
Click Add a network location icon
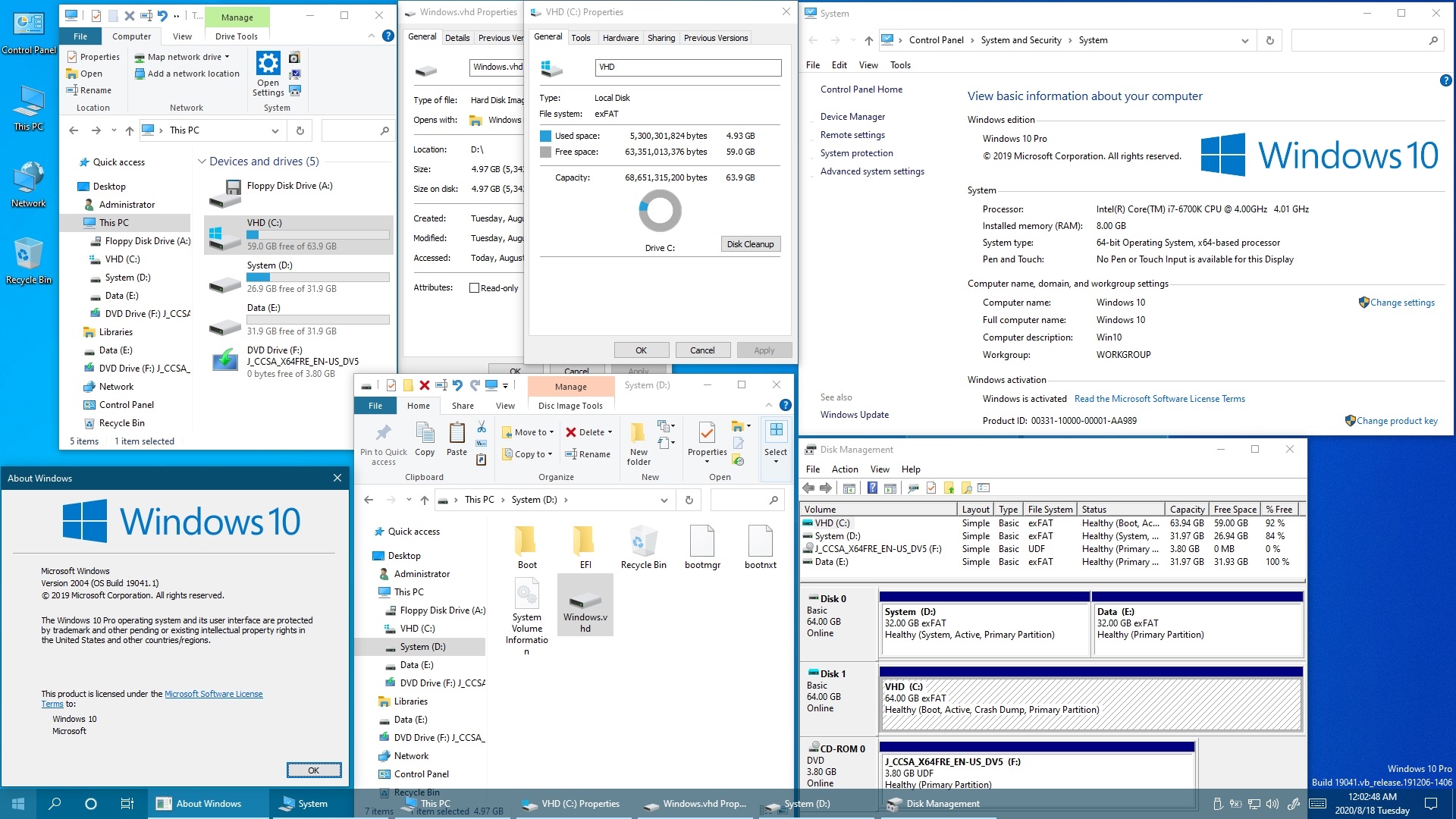[140, 74]
